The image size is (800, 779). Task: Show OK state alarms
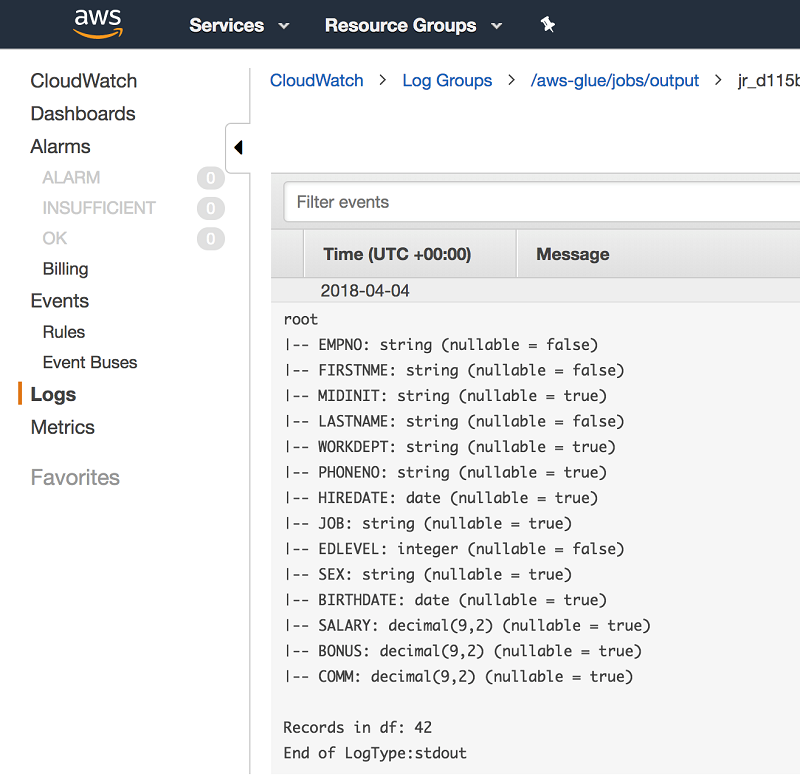click(55, 238)
